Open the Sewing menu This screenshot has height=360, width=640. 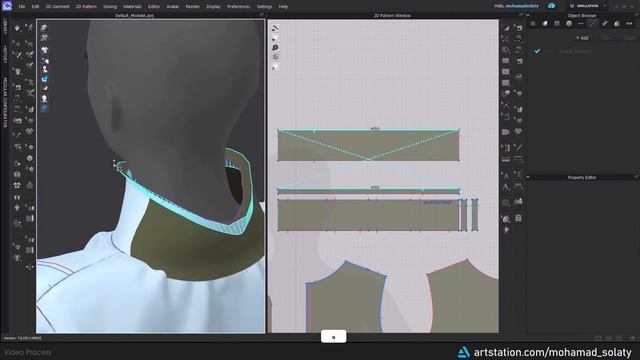tap(110, 7)
